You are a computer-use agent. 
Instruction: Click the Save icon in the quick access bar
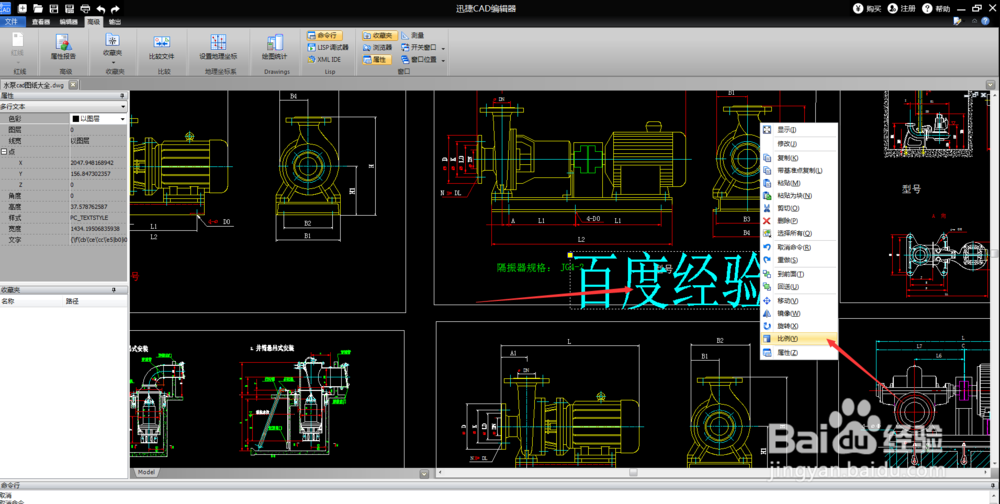point(54,9)
